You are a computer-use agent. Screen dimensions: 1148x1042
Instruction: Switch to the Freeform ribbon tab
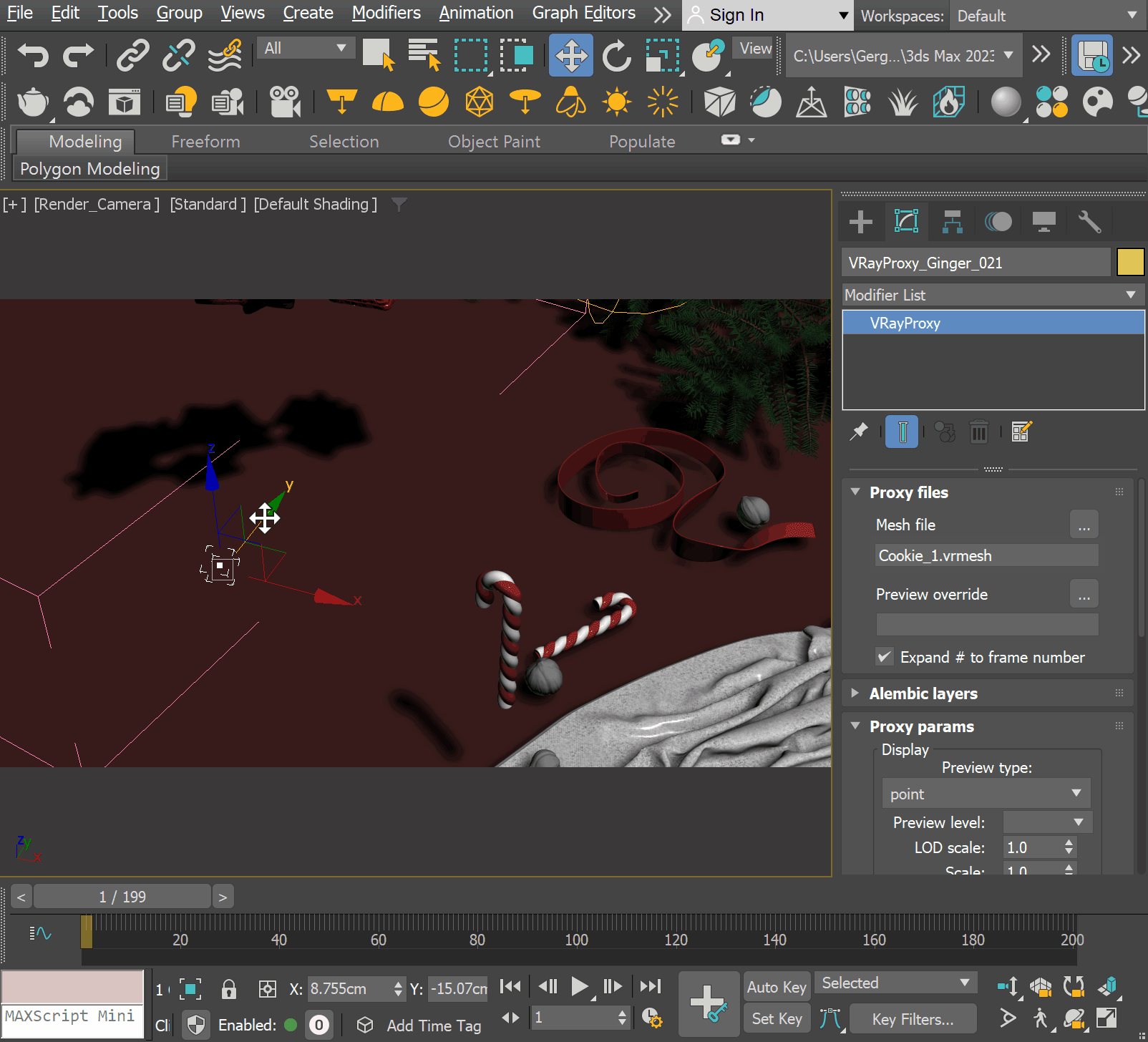pos(205,142)
